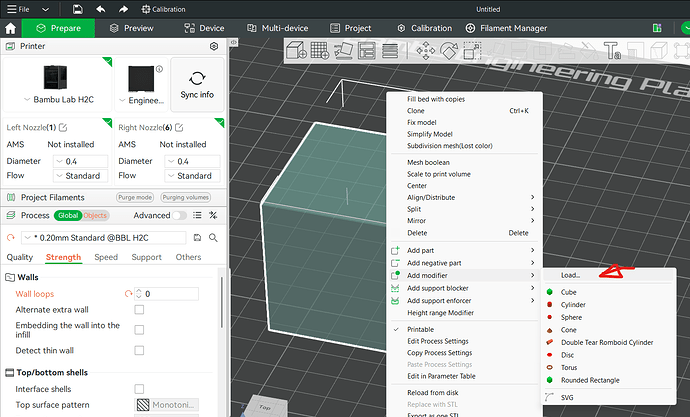Switch to the Device tab

[x=205, y=28]
